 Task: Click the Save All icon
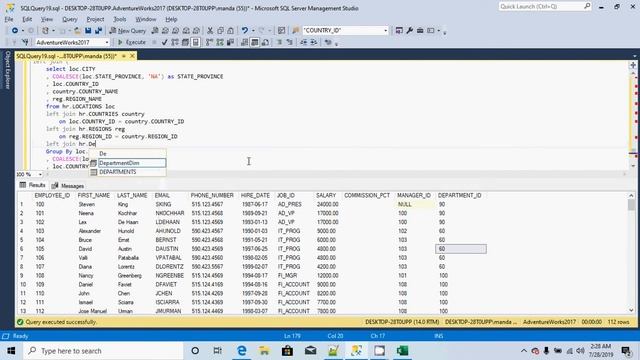(x=98, y=31)
